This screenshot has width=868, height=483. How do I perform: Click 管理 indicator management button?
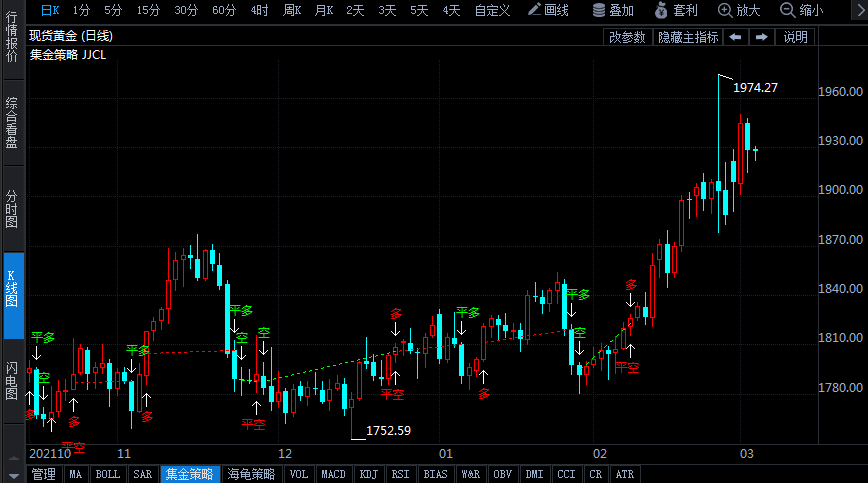click(x=43, y=475)
